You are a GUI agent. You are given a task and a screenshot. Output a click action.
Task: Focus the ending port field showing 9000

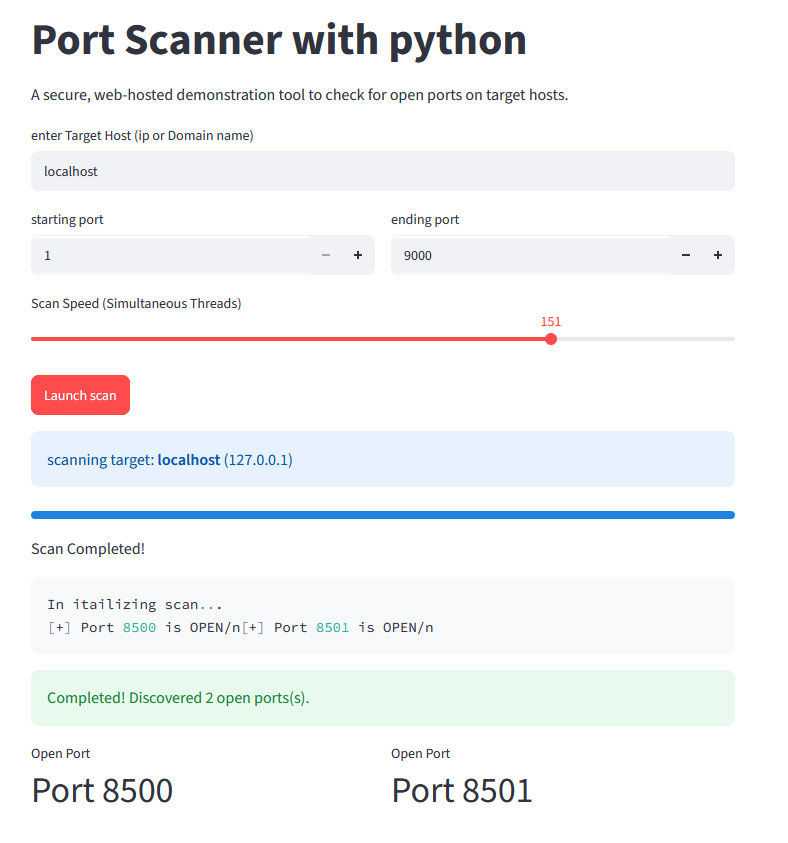[x=531, y=255]
